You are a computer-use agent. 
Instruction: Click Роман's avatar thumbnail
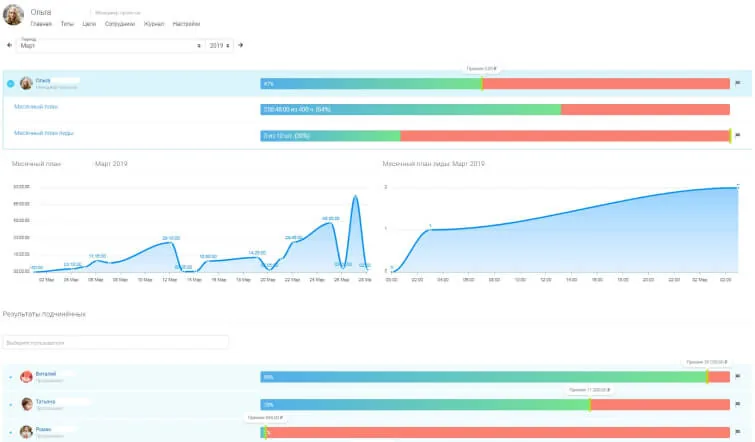click(26, 432)
